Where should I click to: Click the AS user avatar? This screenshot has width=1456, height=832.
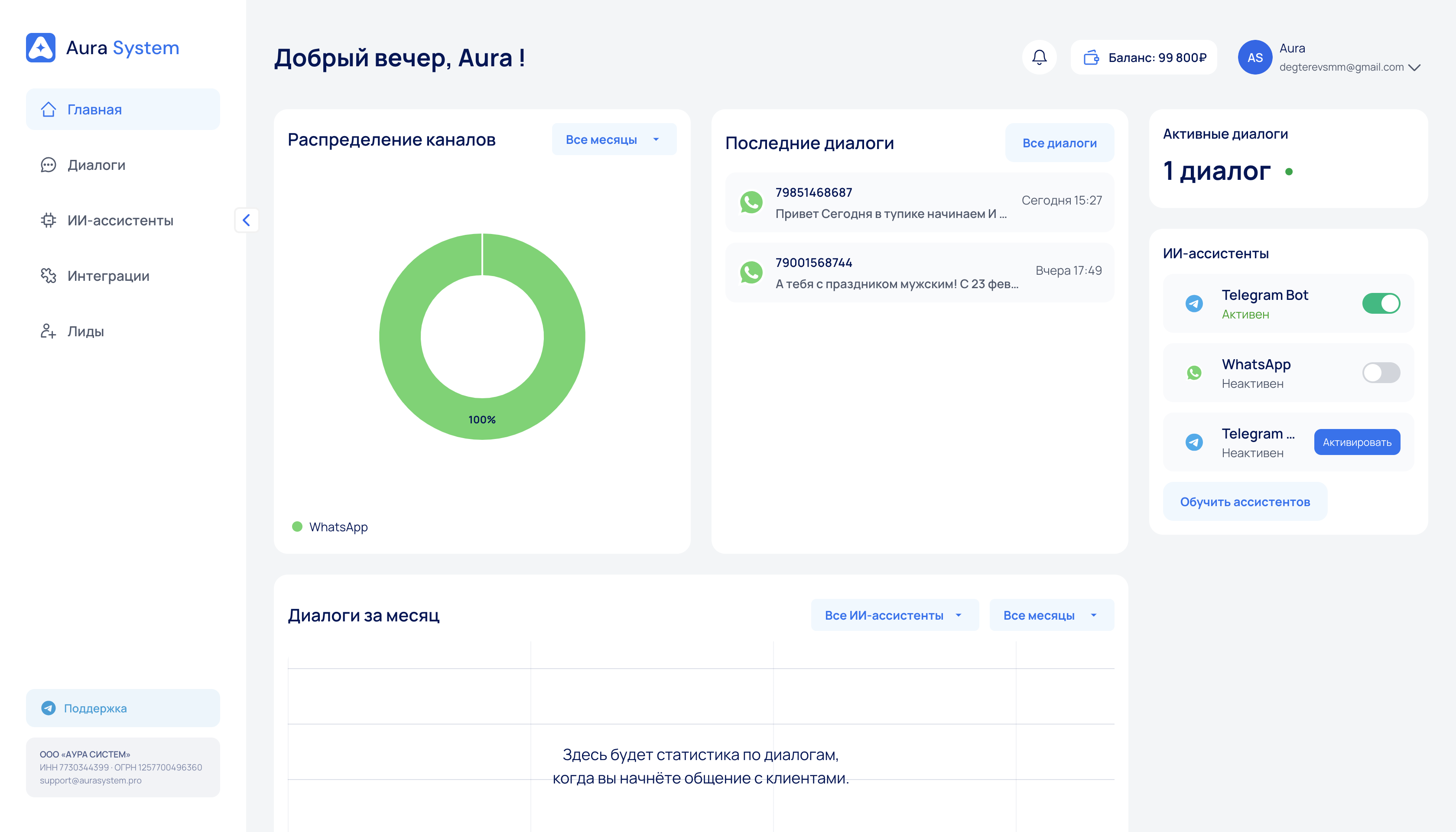(x=1254, y=57)
